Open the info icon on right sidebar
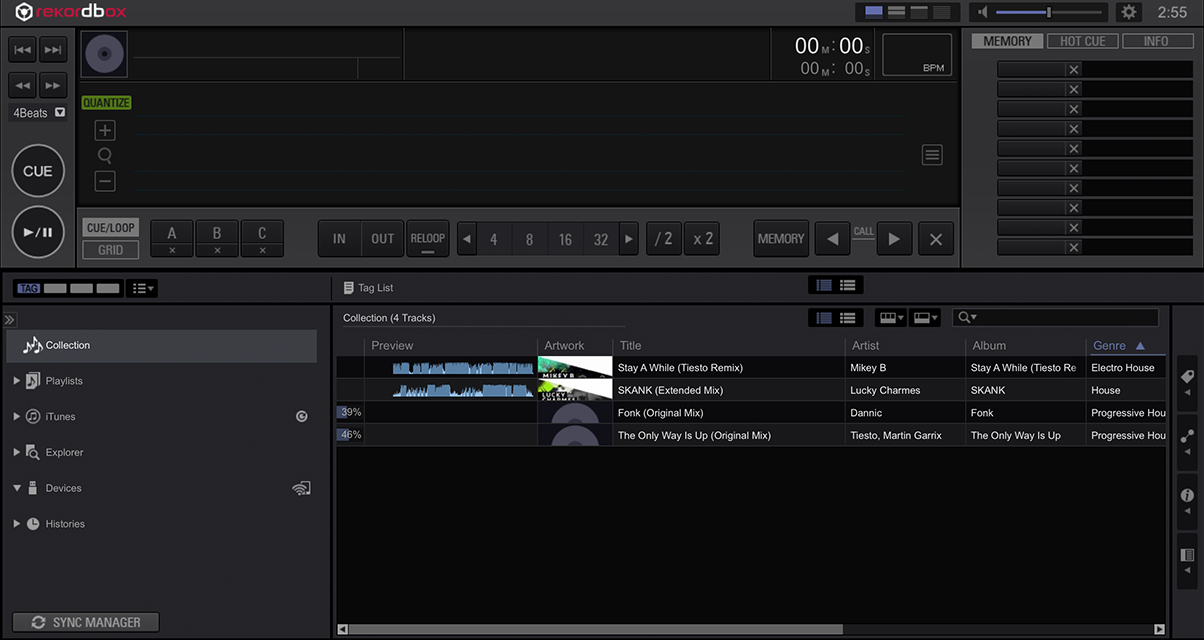Image resolution: width=1204 pixels, height=640 pixels. point(1187,495)
